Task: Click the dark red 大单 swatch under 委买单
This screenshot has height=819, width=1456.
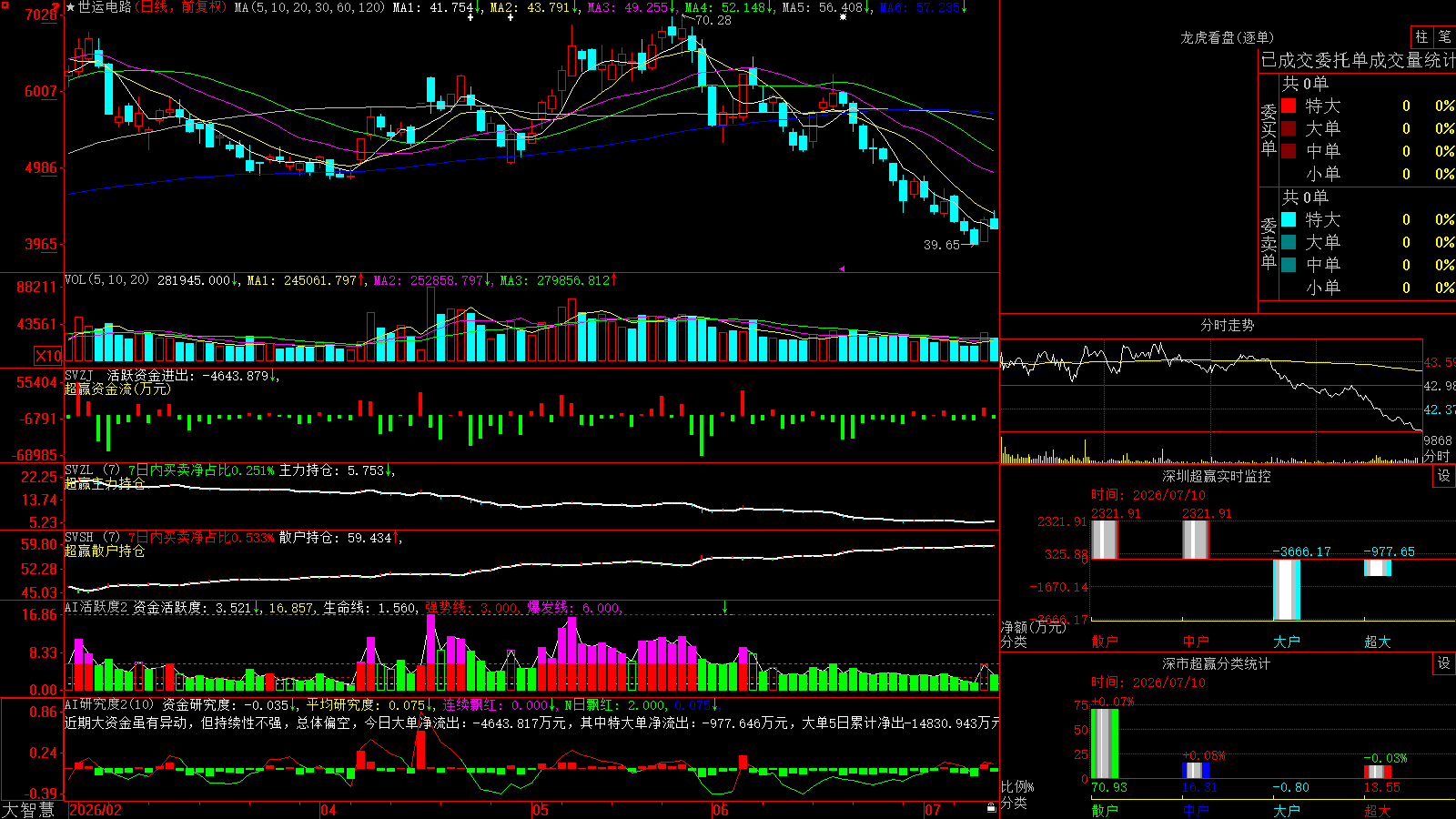Action: point(1289,128)
